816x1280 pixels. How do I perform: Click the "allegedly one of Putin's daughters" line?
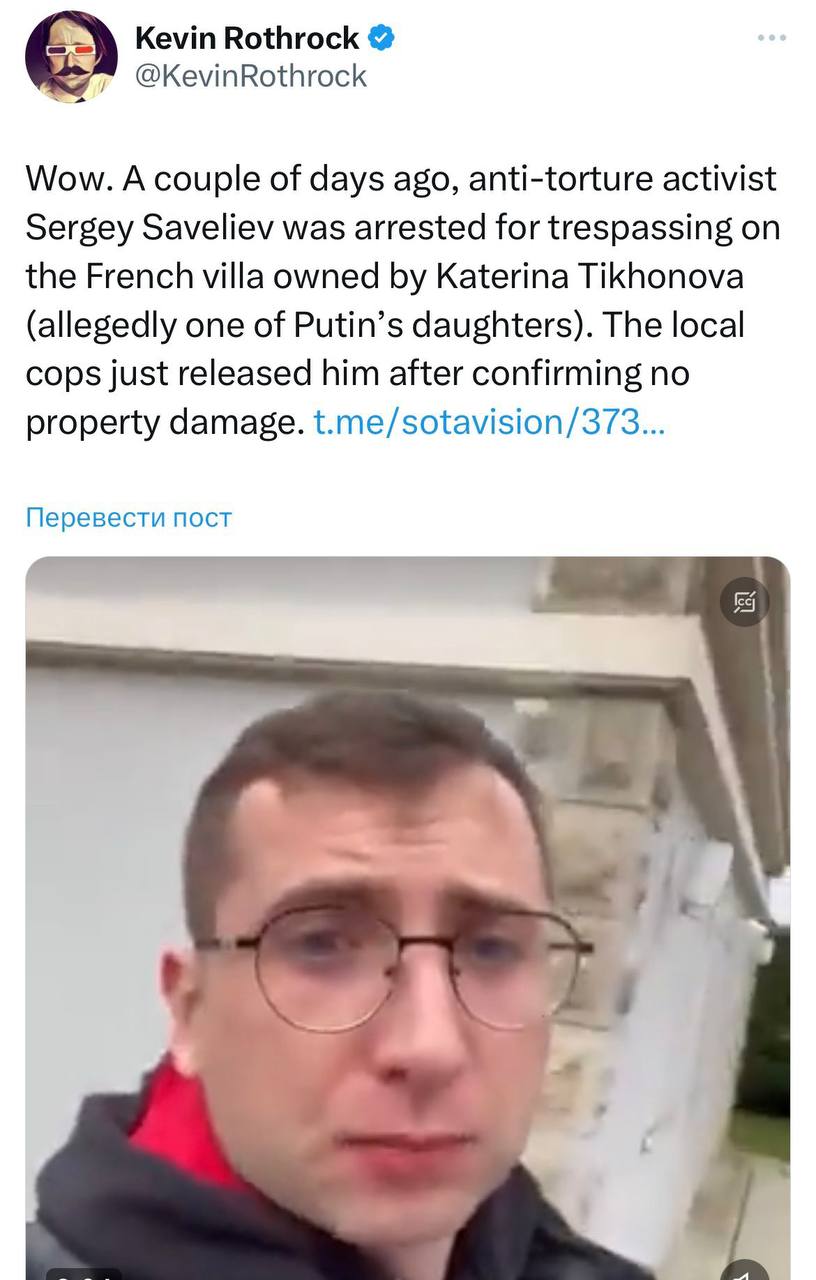pyautogui.click(x=385, y=325)
